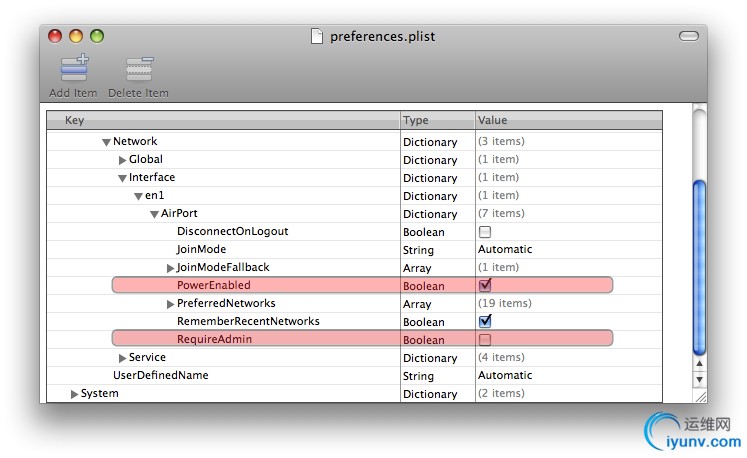Click the toolbar toggle pill button
Image resolution: width=747 pixels, height=458 pixels.
coord(688,36)
